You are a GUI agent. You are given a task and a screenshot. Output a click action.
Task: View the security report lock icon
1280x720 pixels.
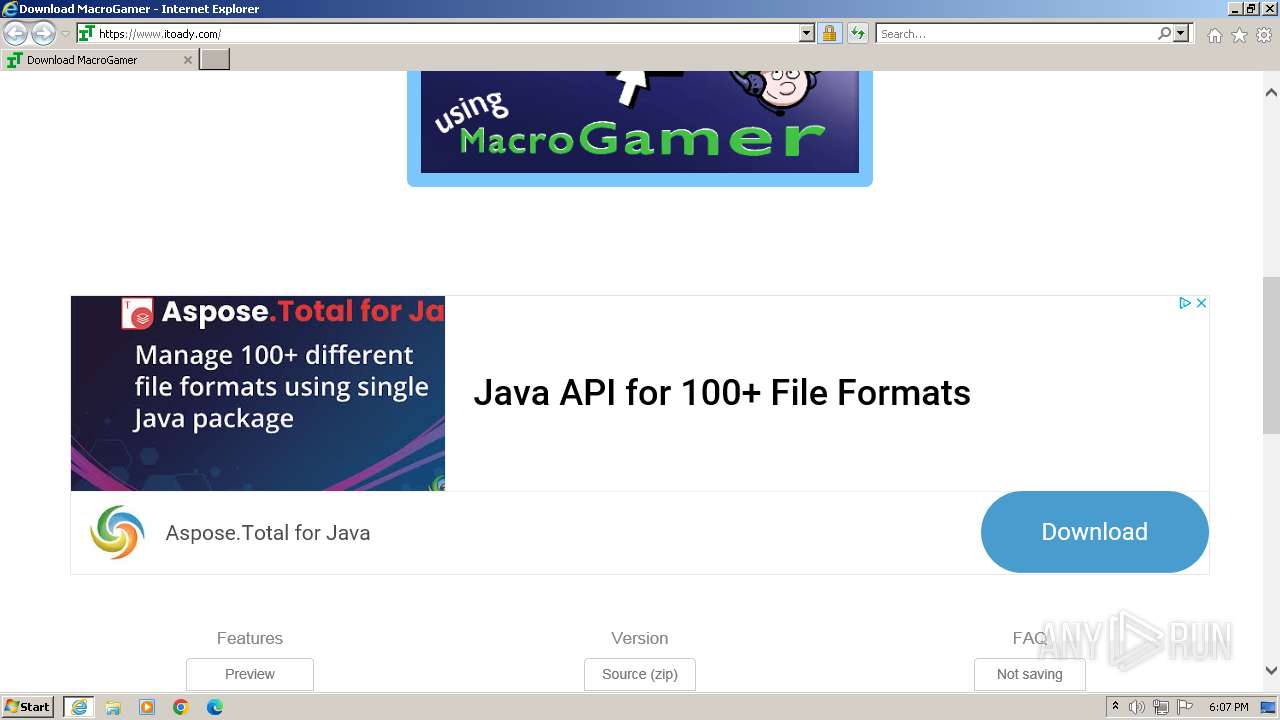click(829, 34)
